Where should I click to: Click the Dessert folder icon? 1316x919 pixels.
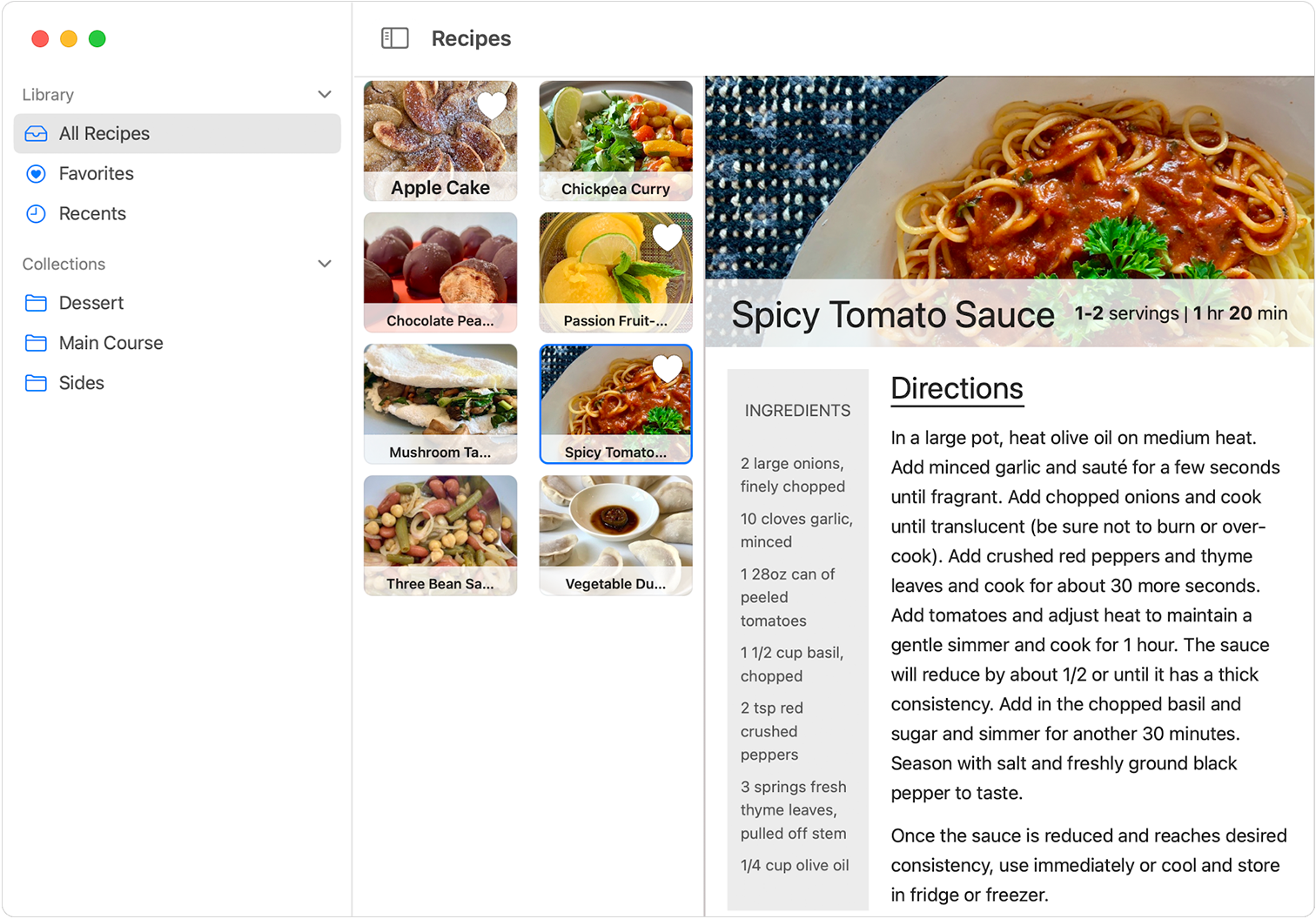click(35, 302)
